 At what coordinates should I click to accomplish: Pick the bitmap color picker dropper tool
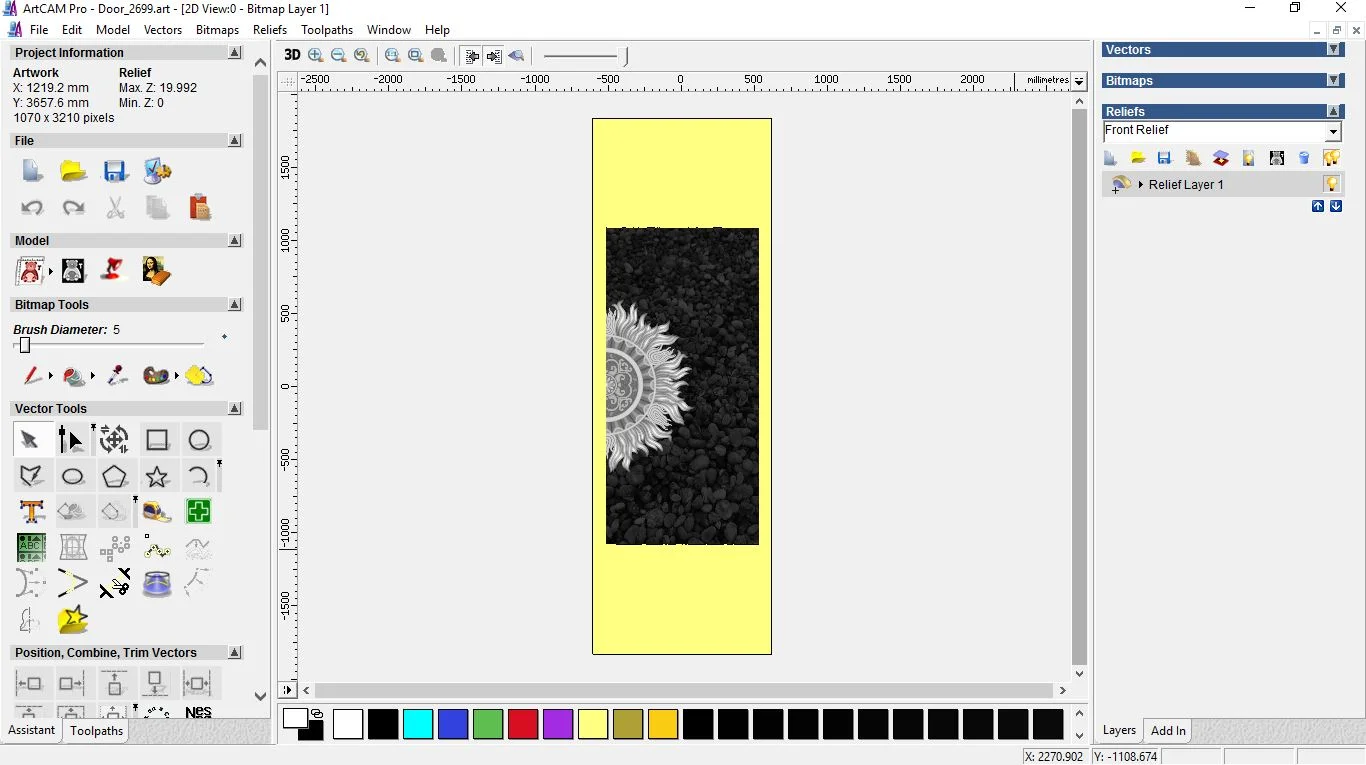click(x=117, y=376)
